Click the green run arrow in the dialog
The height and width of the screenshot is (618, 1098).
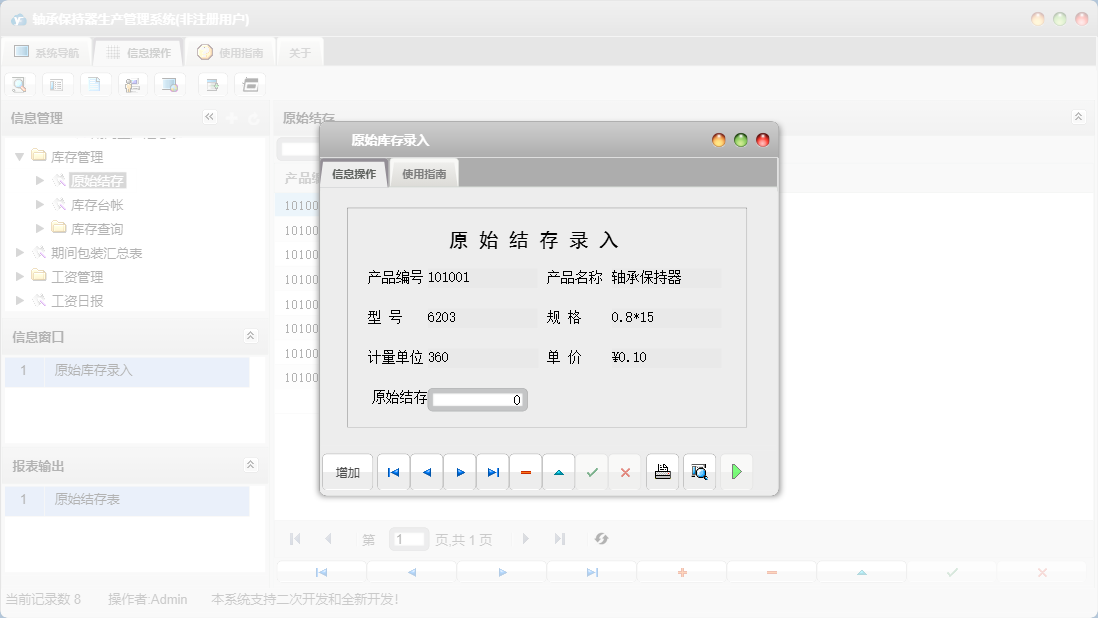click(x=736, y=471)
